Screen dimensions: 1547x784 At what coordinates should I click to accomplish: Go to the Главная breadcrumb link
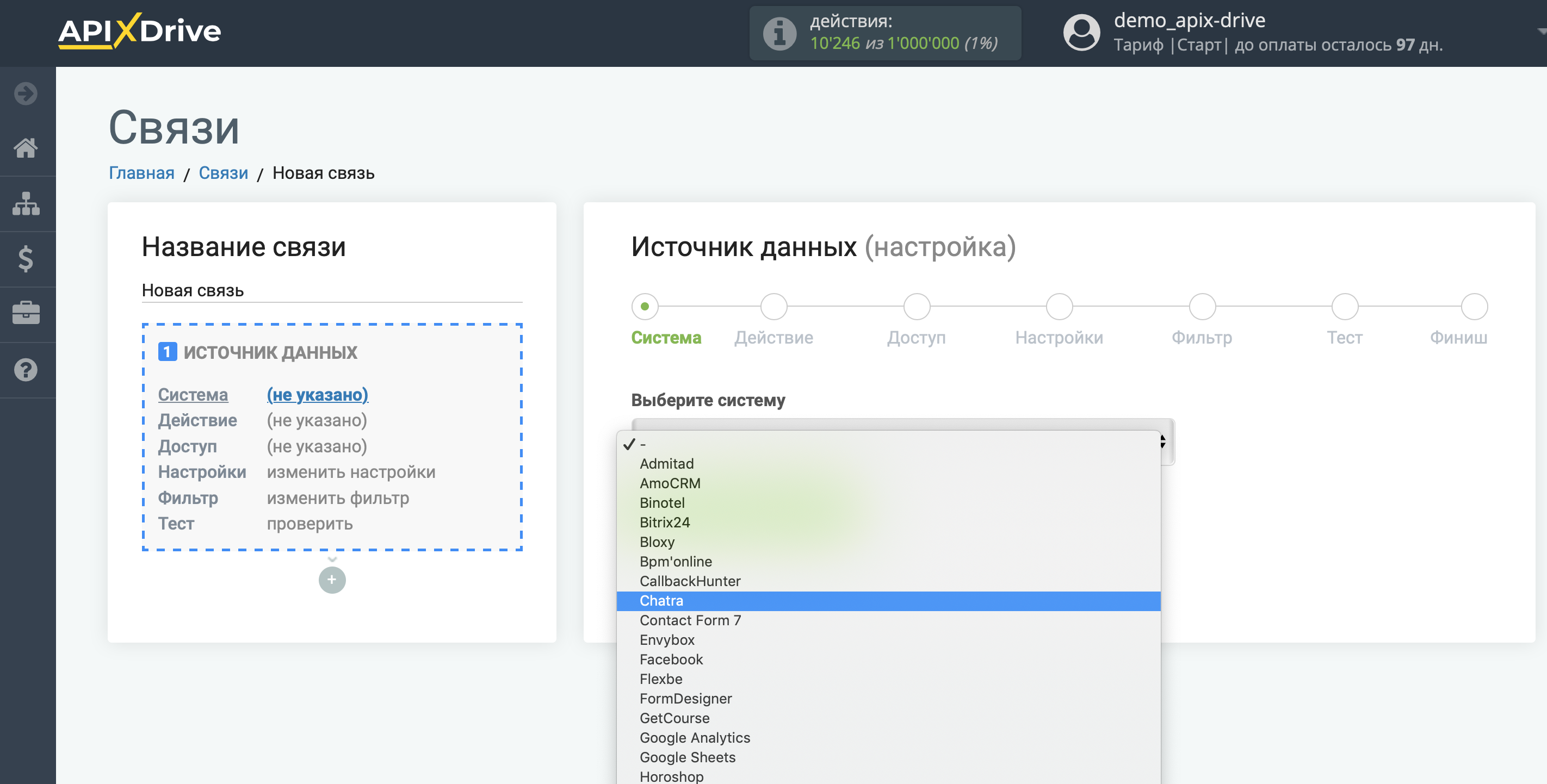click(142, 173)
